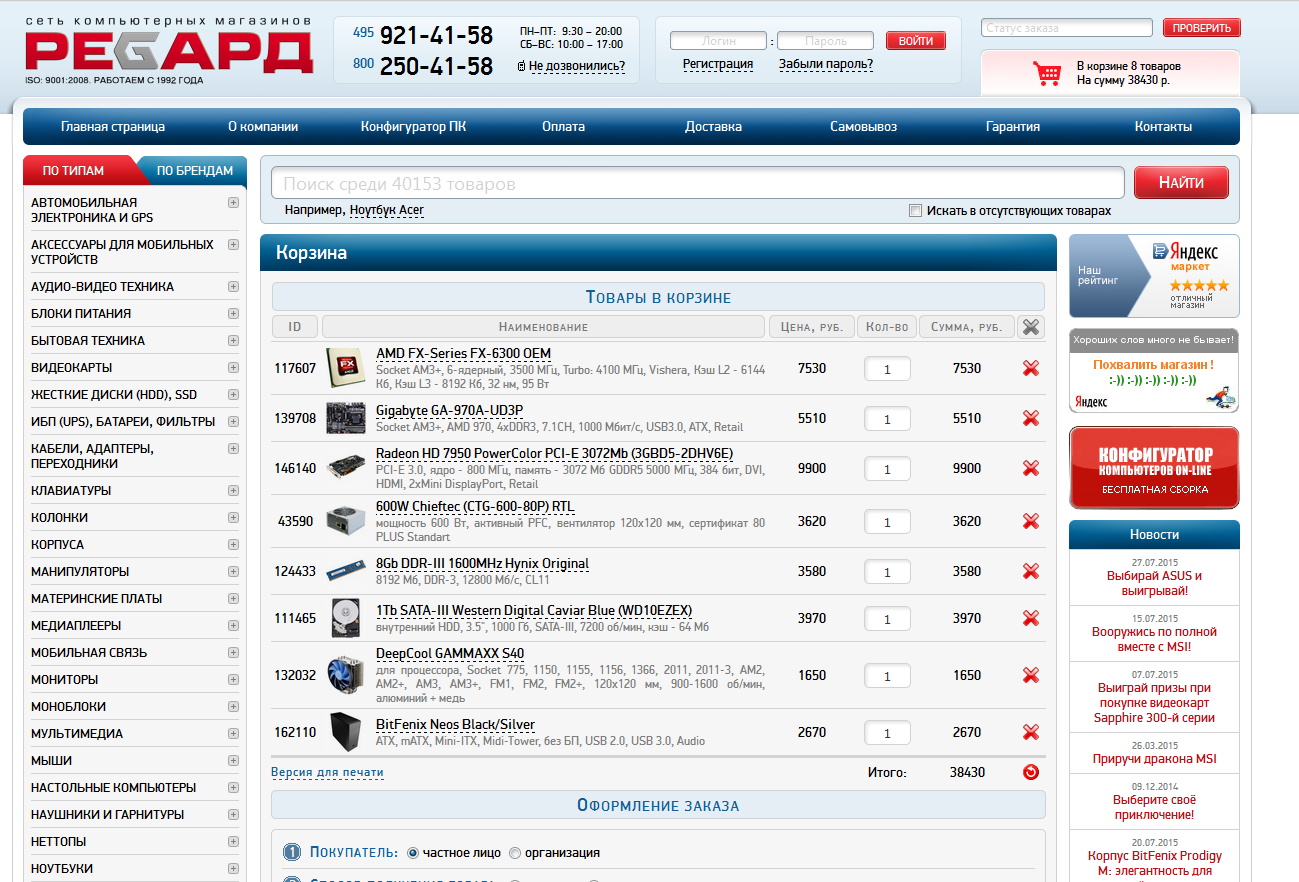Remove Gigabyte GA-970A-UD3P from the cart
Screen dimensions: 1299x882
(x=1031, y=418)
